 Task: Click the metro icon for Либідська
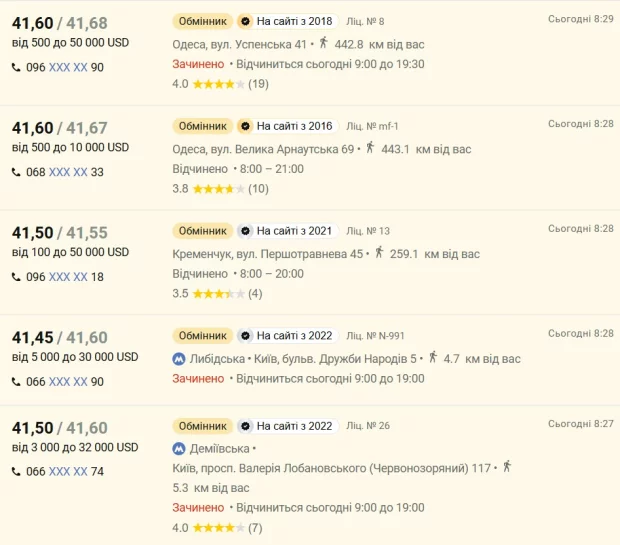(179, 359)
